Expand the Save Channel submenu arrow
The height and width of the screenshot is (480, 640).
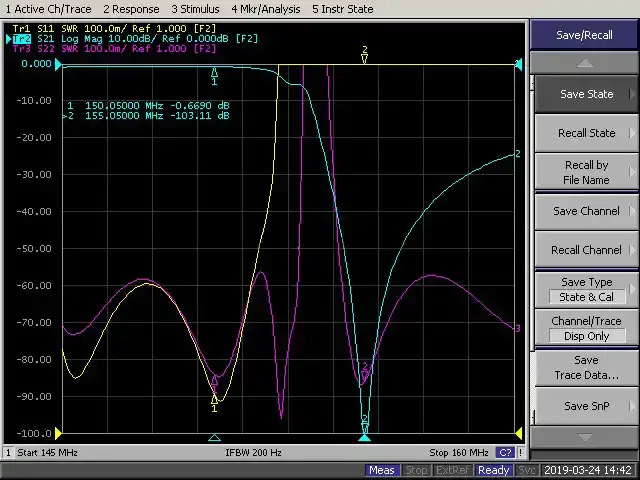(x=632, y=211)
